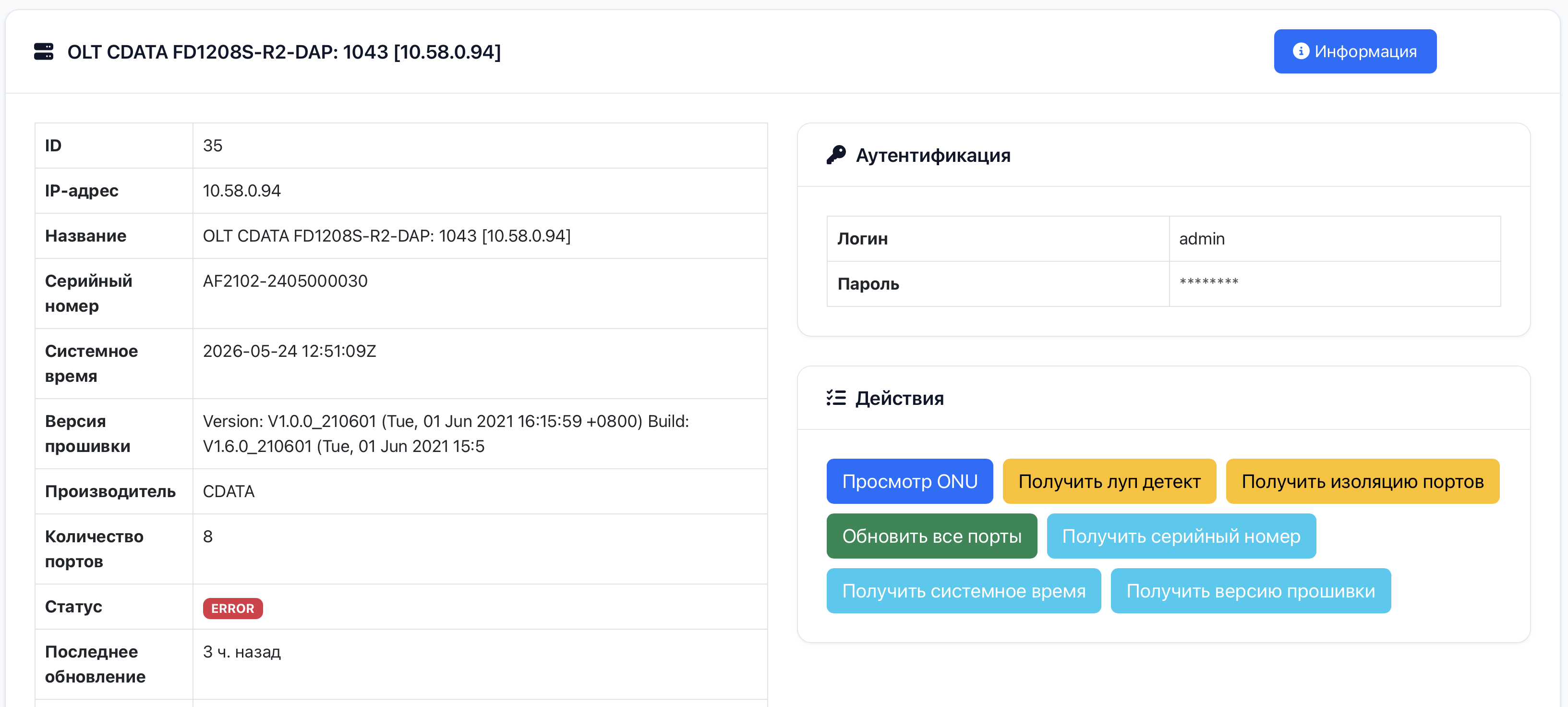Open Просмотр ONU
Screen dimensions: 1568x707
pos(909,481)
